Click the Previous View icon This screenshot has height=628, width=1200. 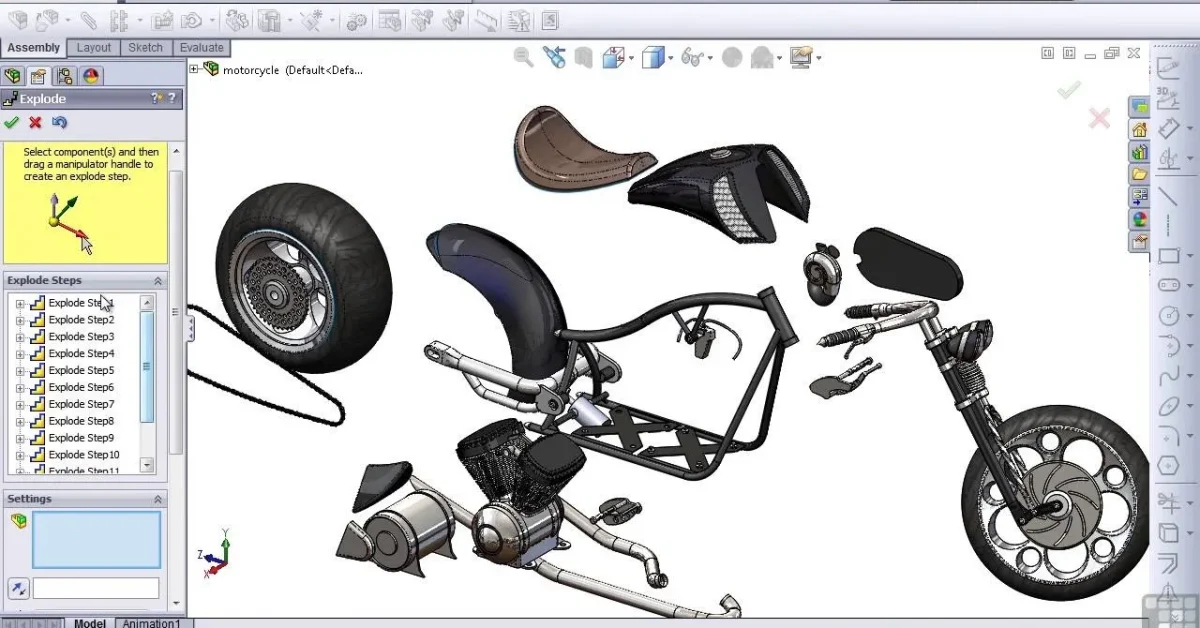[553, 57]
